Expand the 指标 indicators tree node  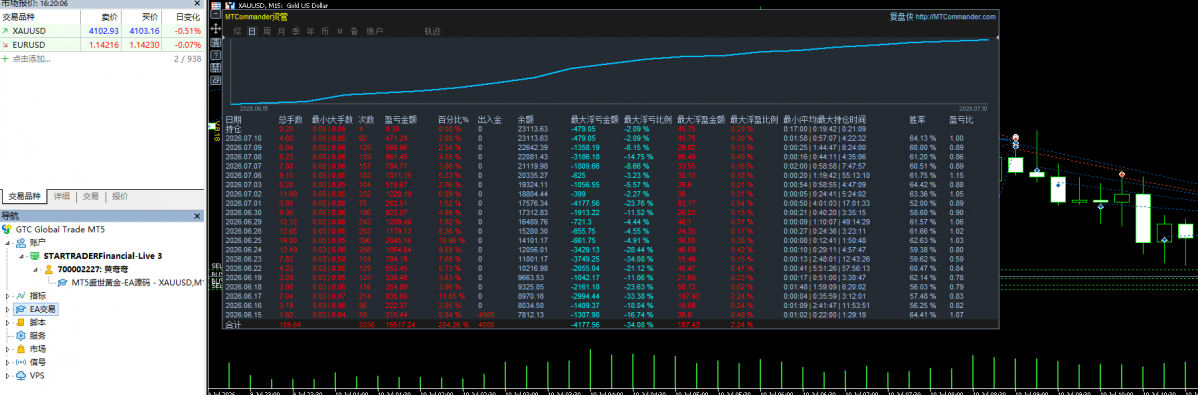pos(8,296)
